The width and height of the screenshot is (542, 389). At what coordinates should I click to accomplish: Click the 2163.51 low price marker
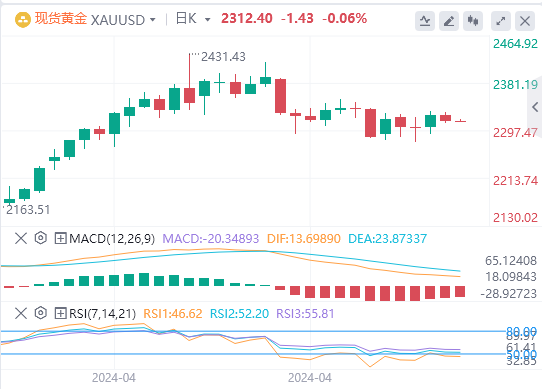(x=28, y=210)
